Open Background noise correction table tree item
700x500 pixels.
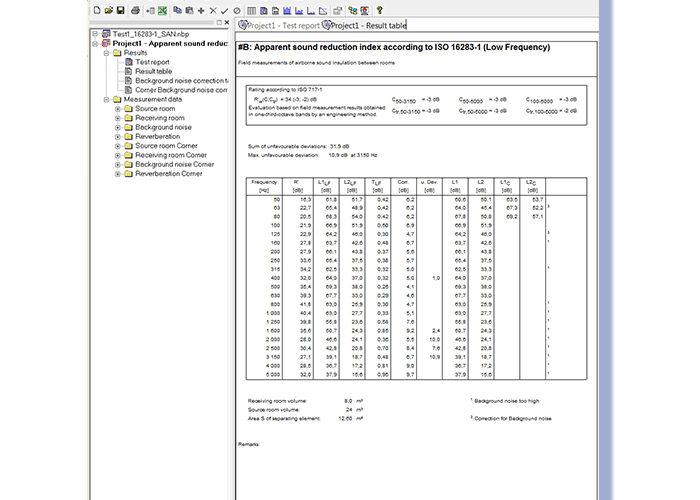click(x=181, y=81)
